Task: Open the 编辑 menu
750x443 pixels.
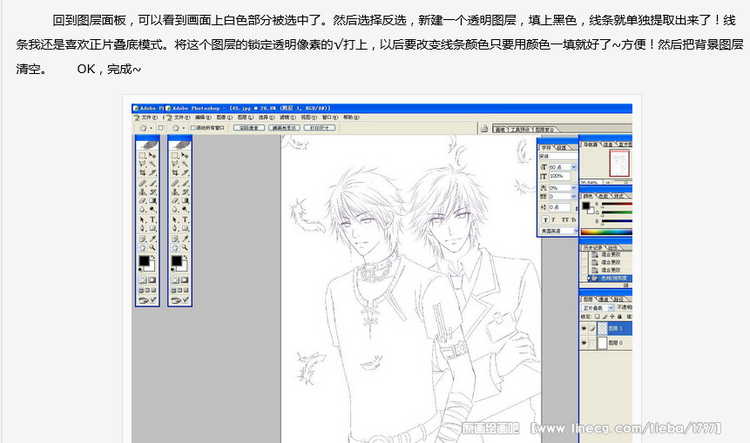Action: 203,117
